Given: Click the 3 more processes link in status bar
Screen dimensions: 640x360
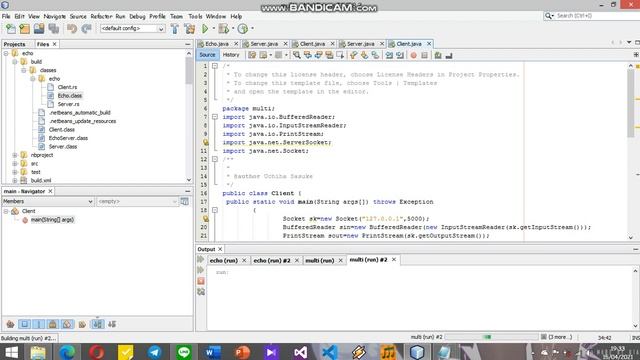Looking at the screenshot, I should 560,337.
